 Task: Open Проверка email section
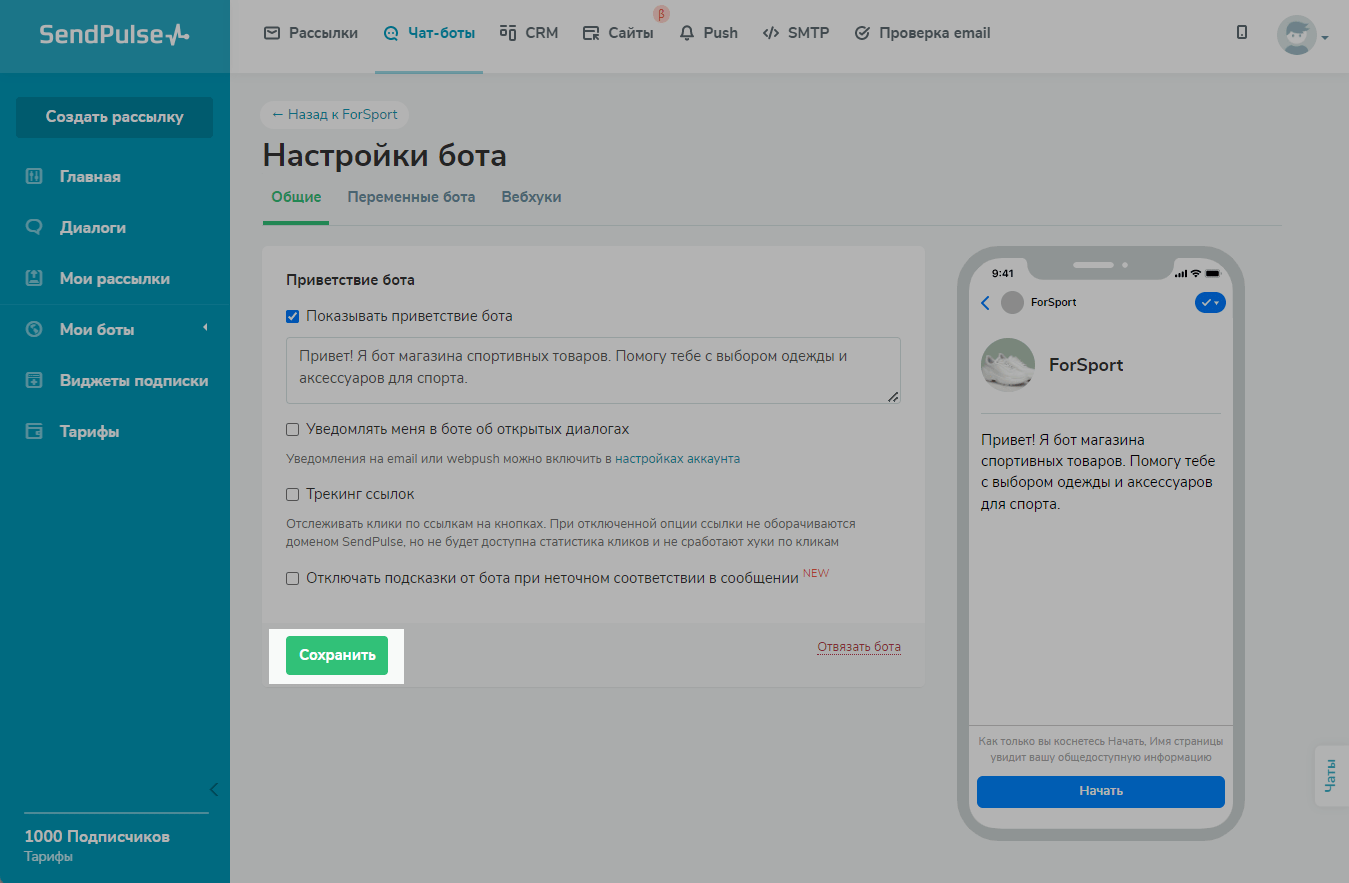point(922,33)
